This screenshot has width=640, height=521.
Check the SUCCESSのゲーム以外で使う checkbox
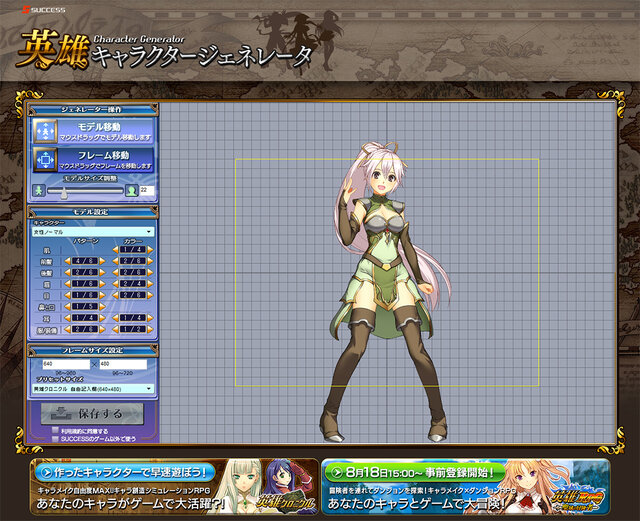(x=56, y=437)
